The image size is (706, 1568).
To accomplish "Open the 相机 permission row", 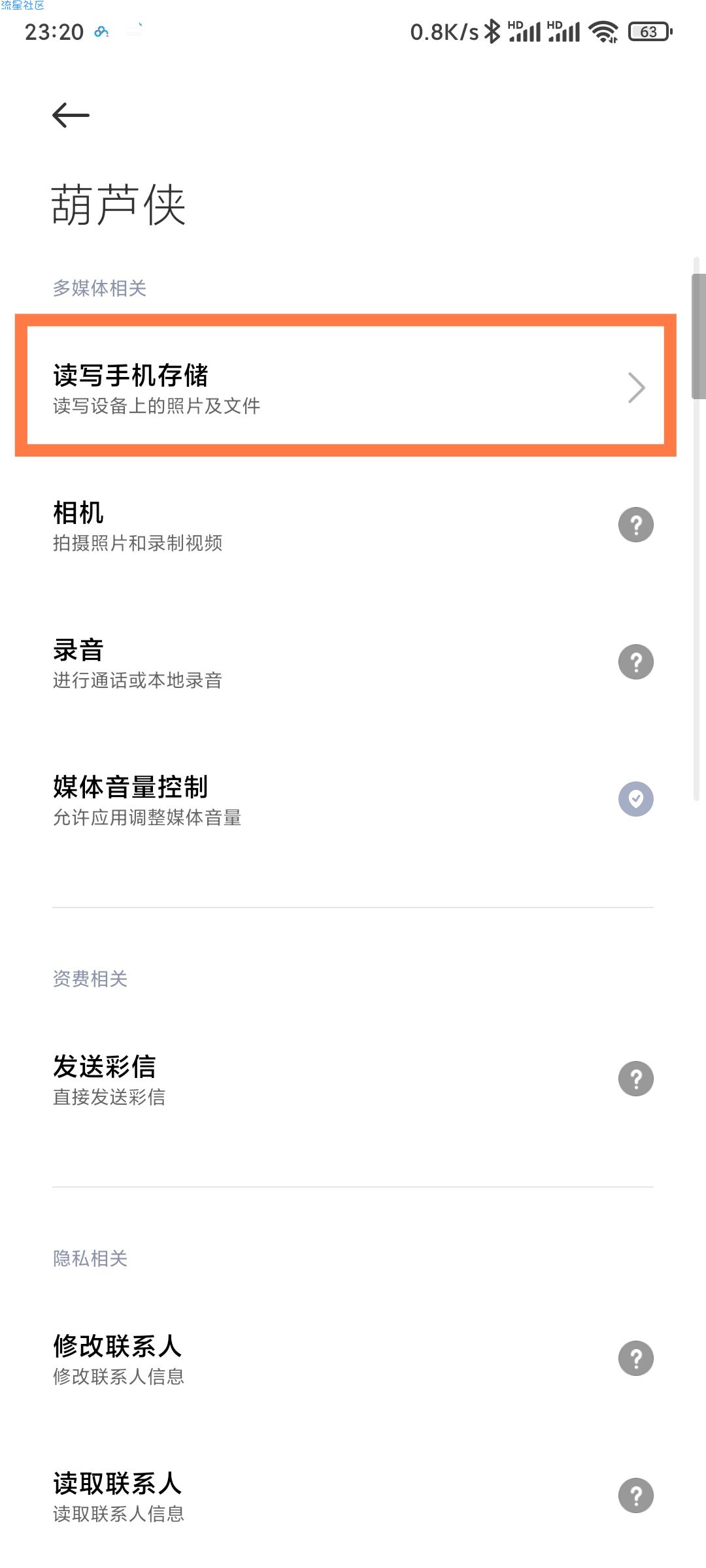I will (x=353, y=525).
